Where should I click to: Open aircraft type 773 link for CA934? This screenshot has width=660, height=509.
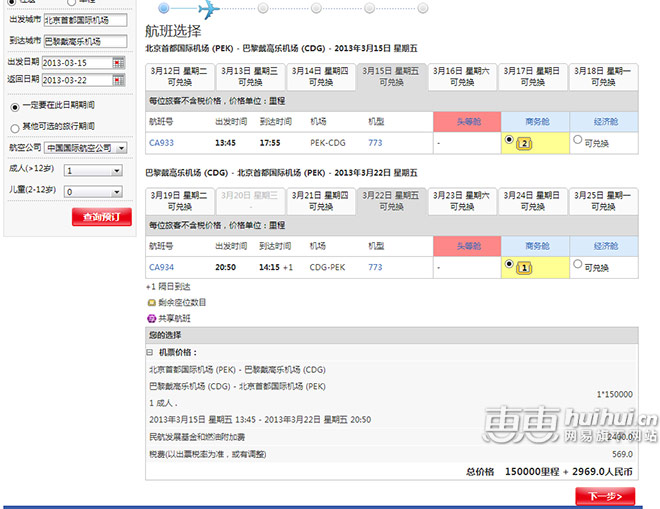[375, 267]
